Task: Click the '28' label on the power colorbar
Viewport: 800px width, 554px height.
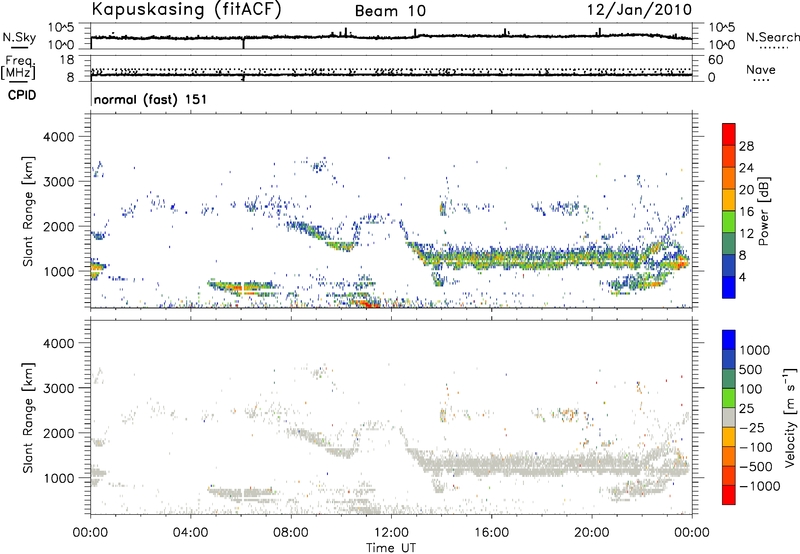Action: tap(746, 146)
